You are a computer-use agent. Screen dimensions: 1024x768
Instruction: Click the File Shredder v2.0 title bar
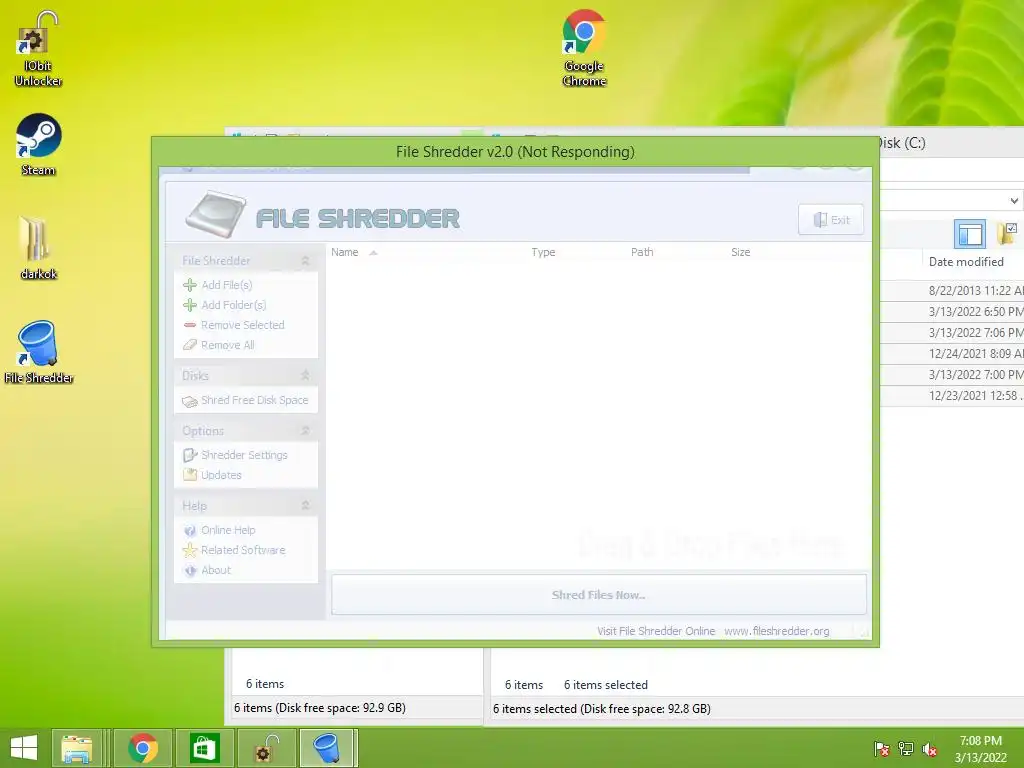coord(515,152)
